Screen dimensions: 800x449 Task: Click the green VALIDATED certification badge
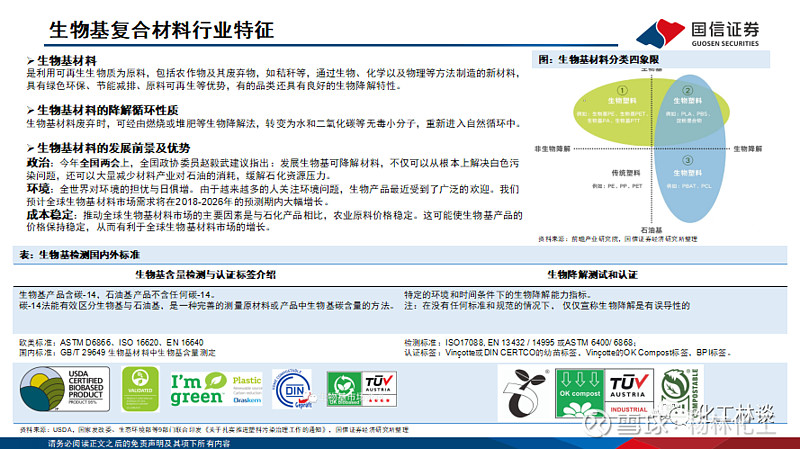[x=140, y=389]
